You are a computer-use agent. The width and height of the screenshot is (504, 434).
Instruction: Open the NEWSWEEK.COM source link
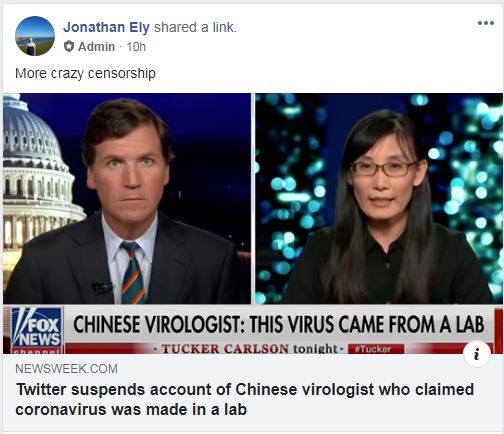coord(66,369)
